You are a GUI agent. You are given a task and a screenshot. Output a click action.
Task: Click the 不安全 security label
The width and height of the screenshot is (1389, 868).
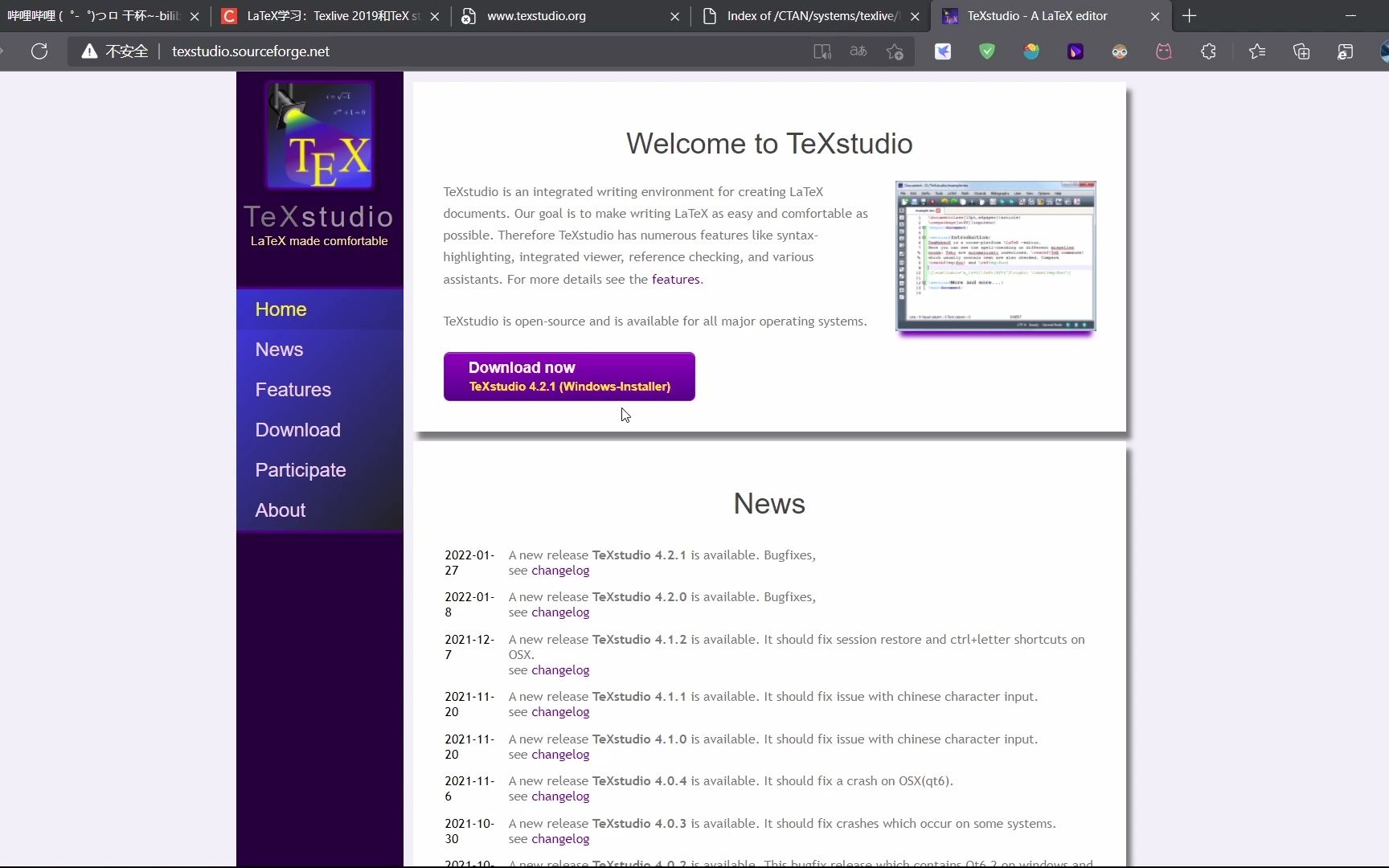click(x=127, y=51)
